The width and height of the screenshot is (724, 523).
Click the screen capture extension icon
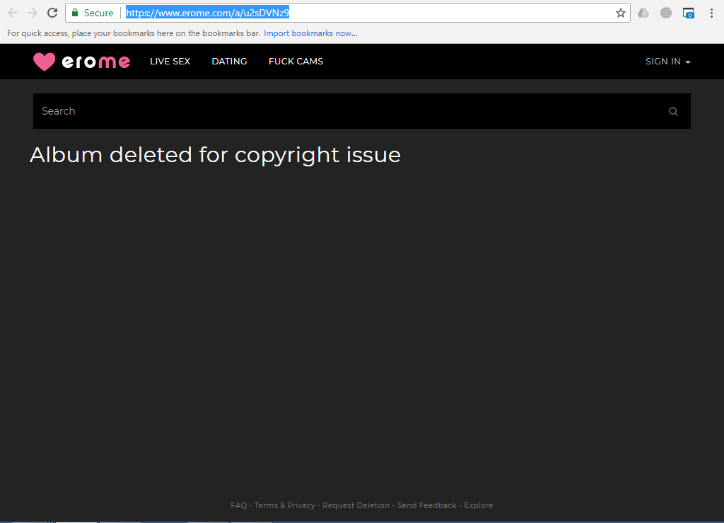tap(688, 13)
